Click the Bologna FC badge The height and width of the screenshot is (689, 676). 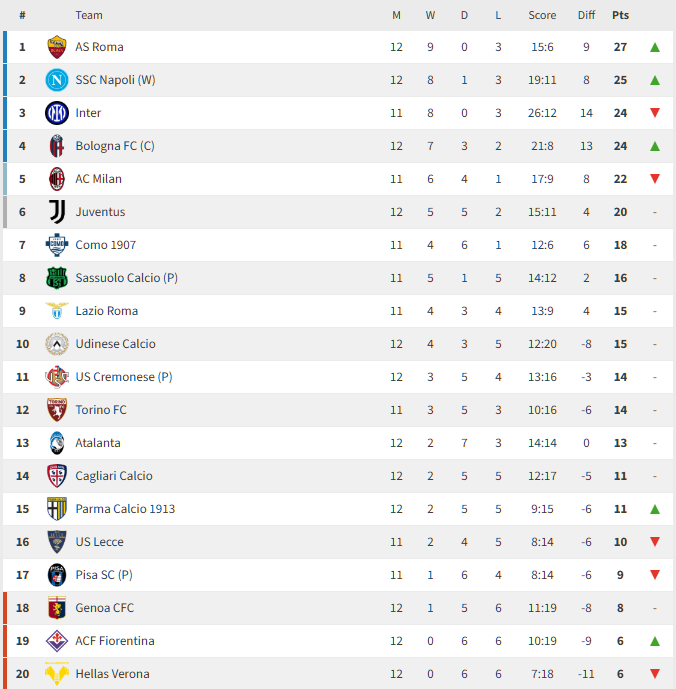[57, 146]
